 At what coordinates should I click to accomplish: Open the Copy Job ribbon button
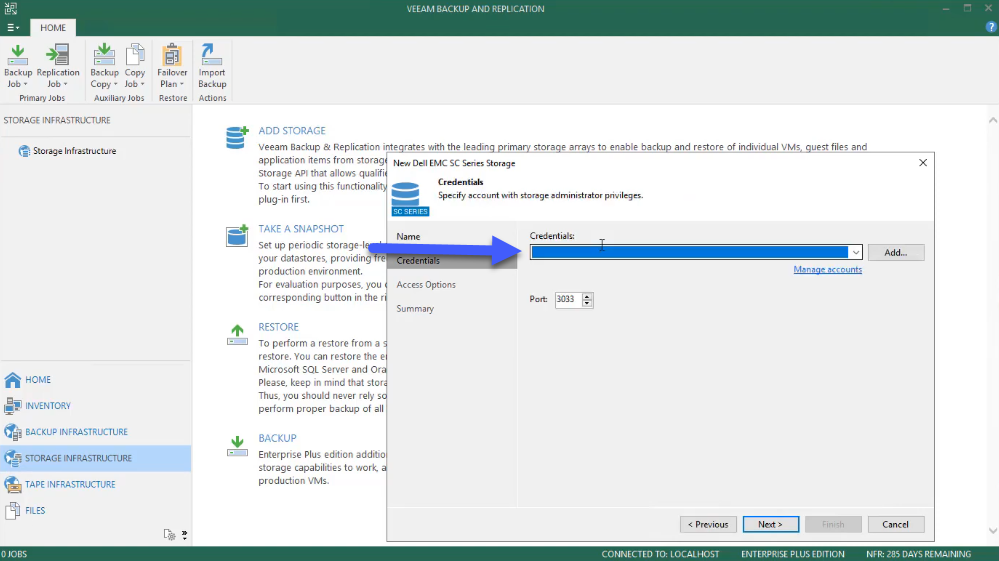point(134,66)
